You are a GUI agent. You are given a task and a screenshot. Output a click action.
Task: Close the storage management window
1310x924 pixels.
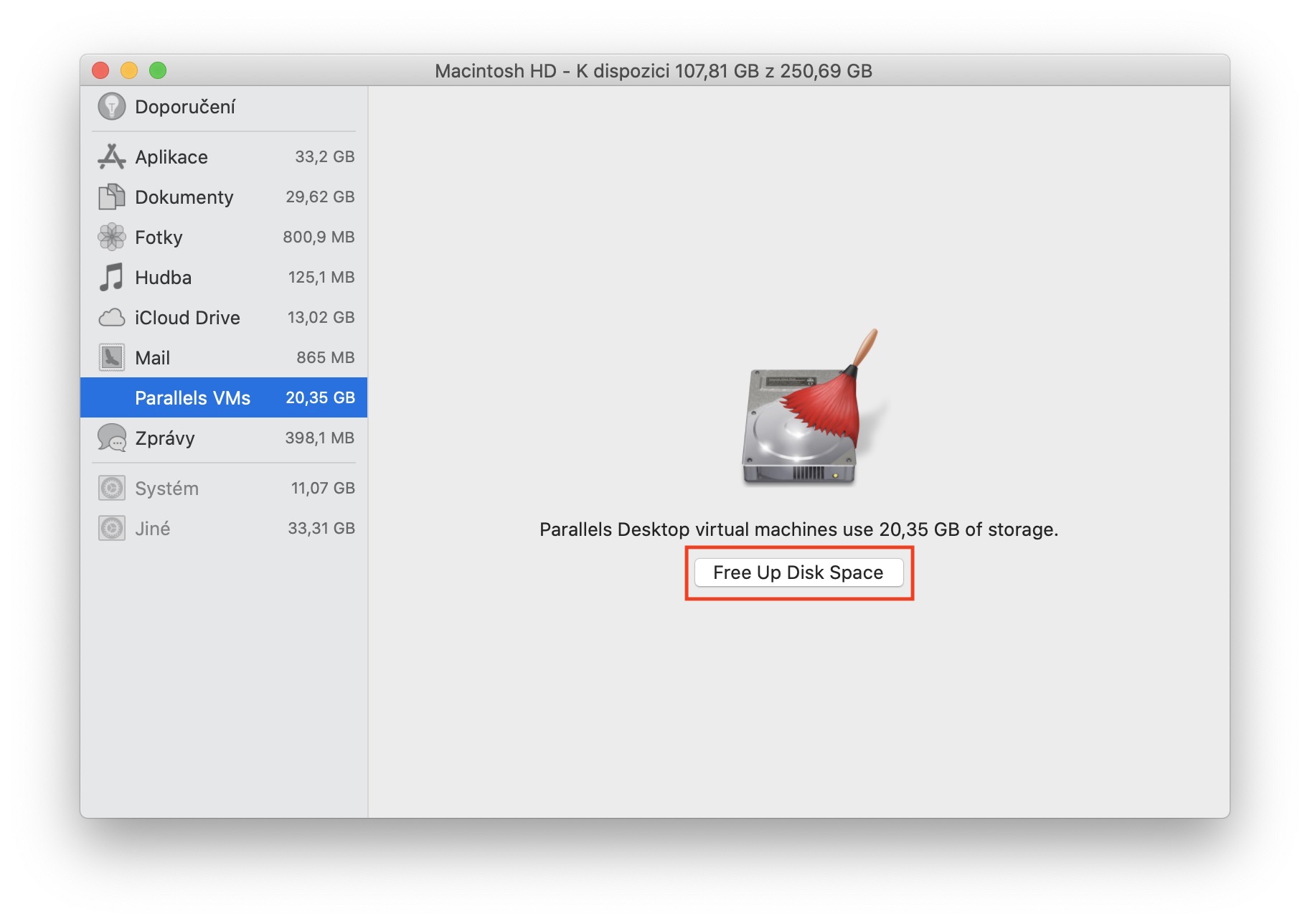pyautogui.click(x=100, y=70)
